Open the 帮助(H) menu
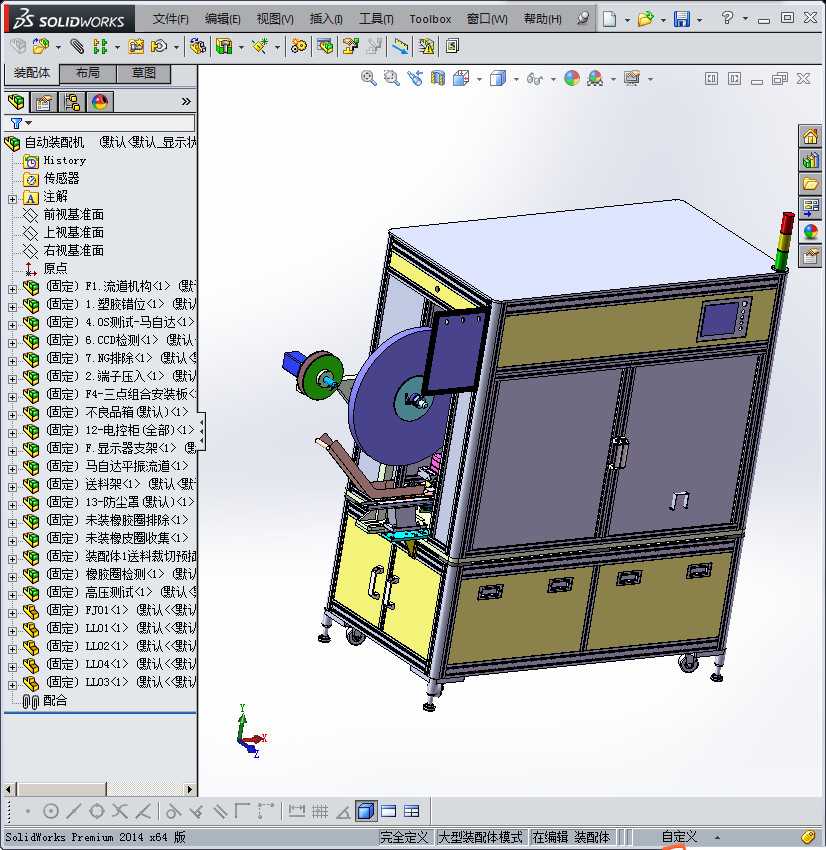 click(x=543, y=19)
